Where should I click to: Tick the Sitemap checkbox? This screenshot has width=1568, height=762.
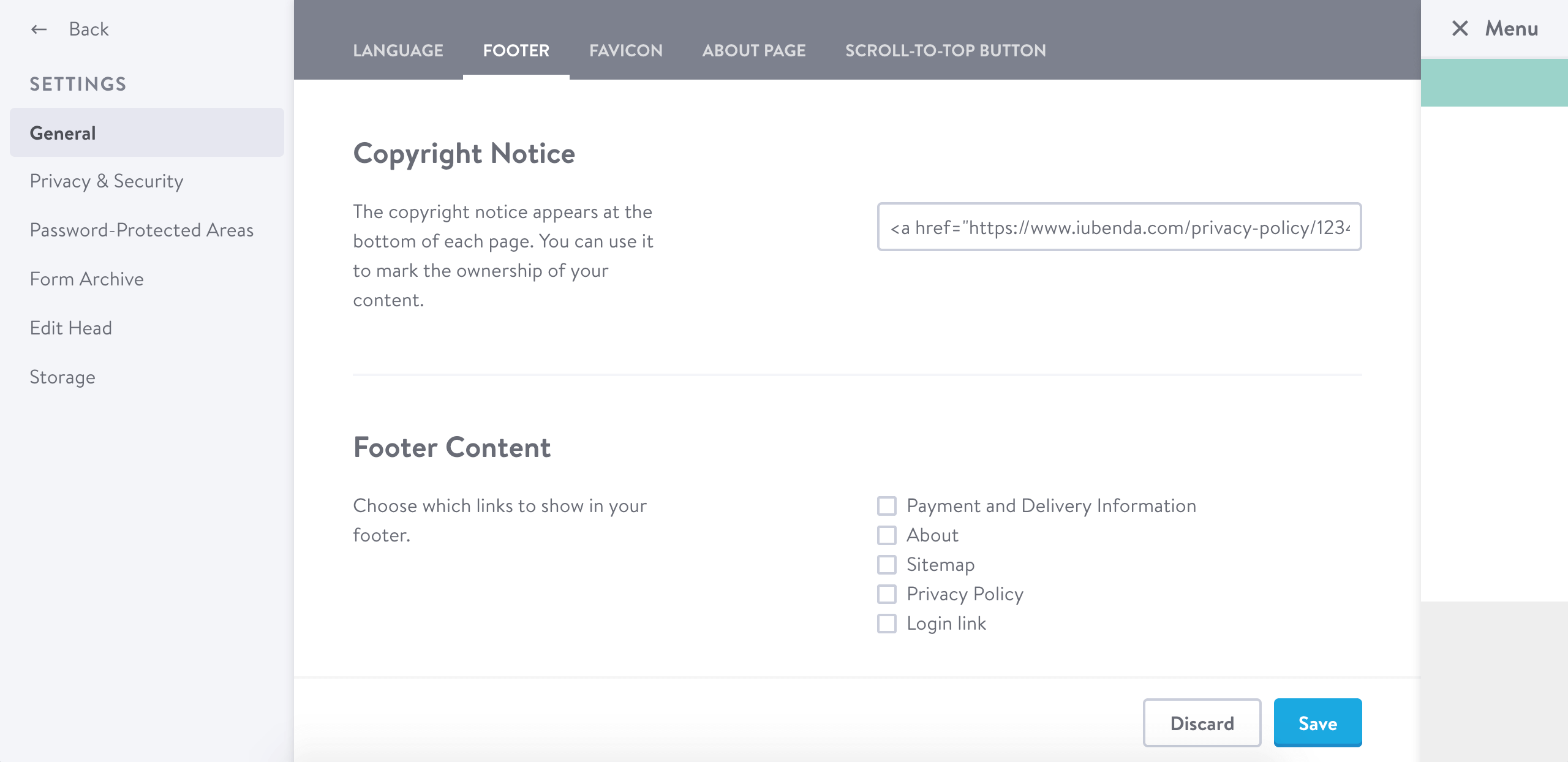(886, 565)
